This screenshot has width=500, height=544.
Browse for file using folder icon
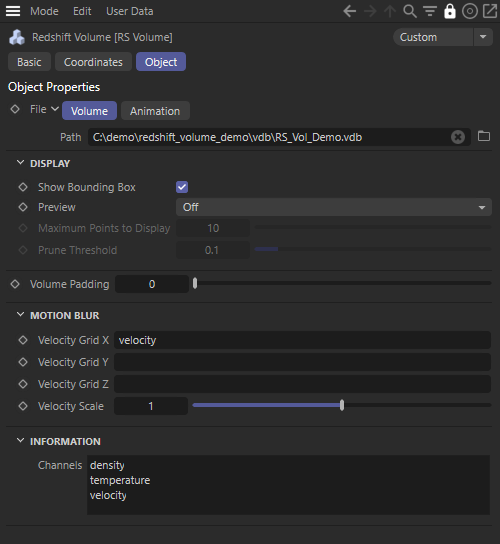coord(484,136)
